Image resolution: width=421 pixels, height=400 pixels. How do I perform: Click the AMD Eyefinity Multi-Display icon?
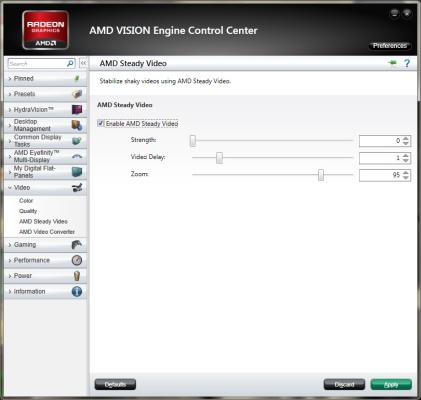[77, 156]
